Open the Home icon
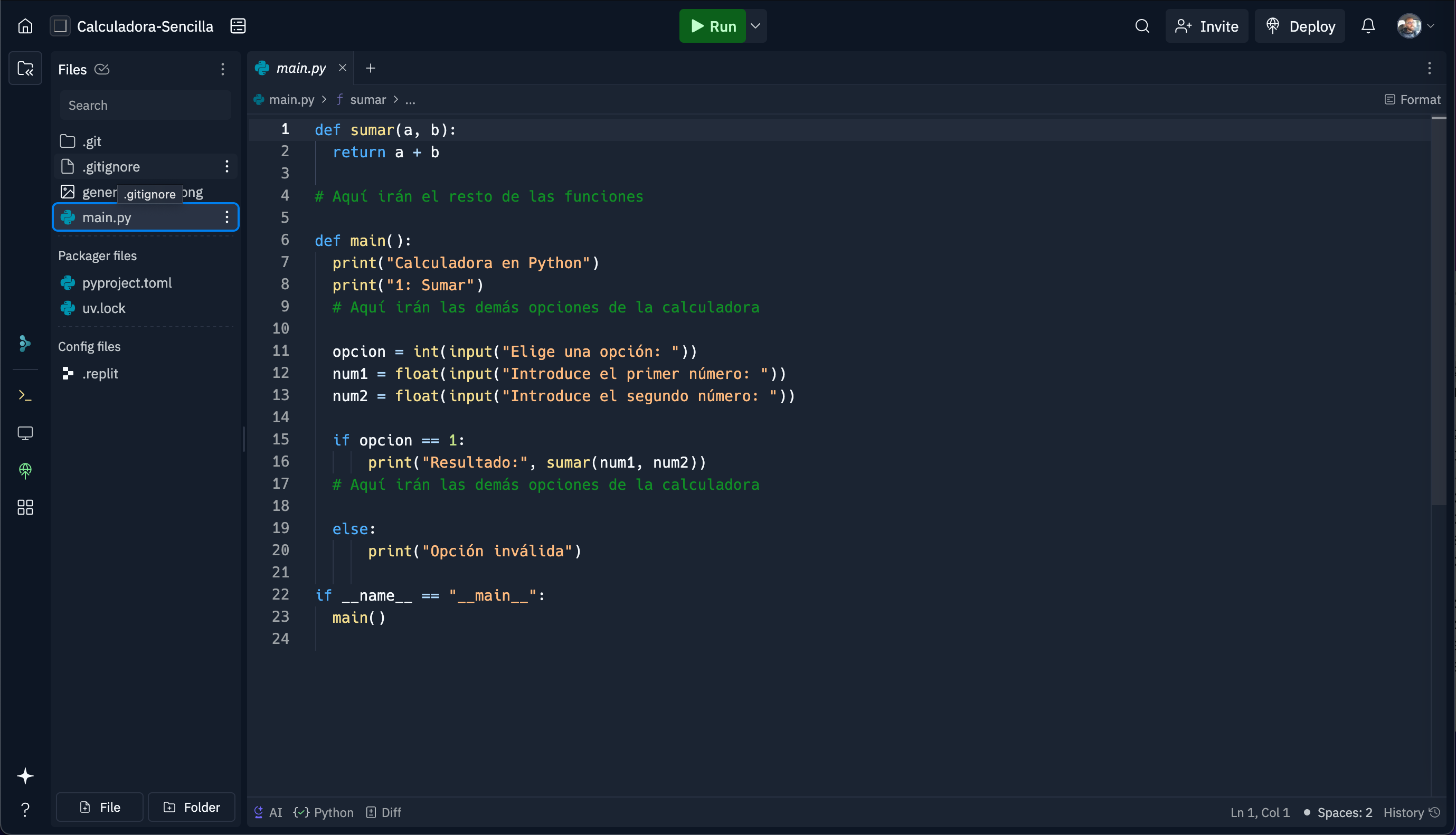 (x=25, y=26)
